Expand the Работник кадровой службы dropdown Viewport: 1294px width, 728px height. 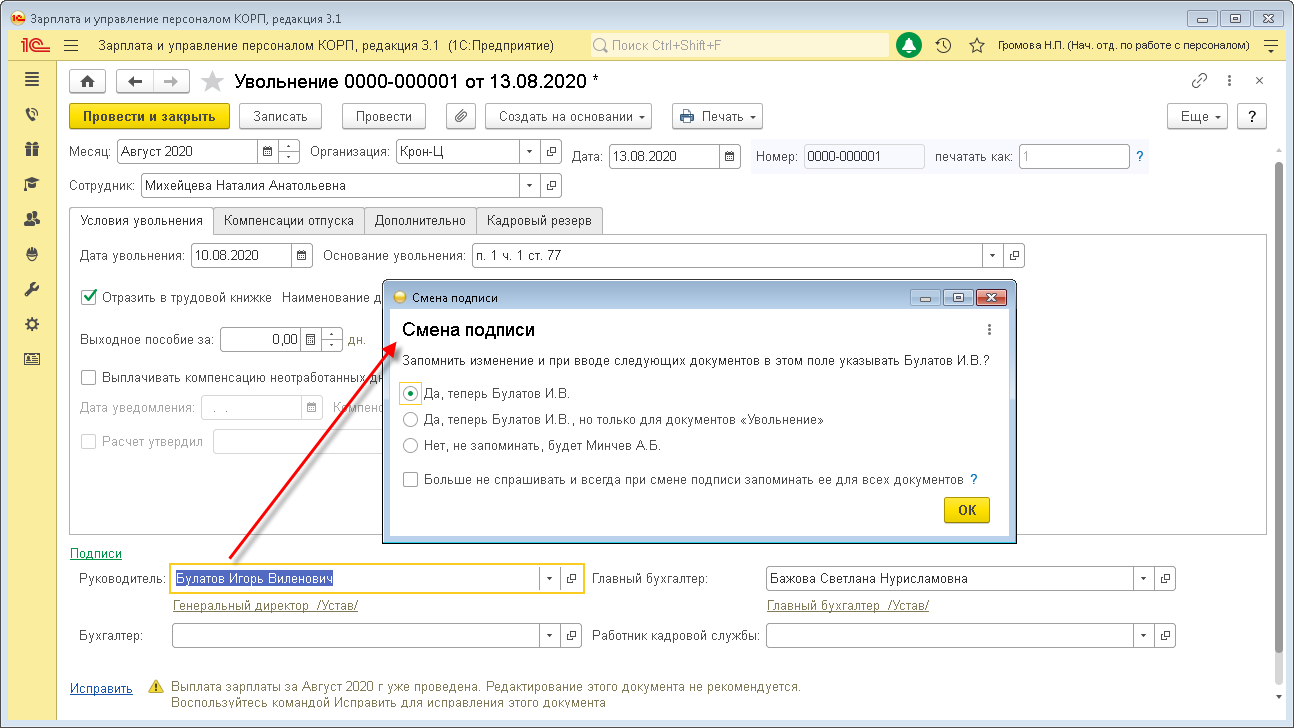tap(1143, 635)
